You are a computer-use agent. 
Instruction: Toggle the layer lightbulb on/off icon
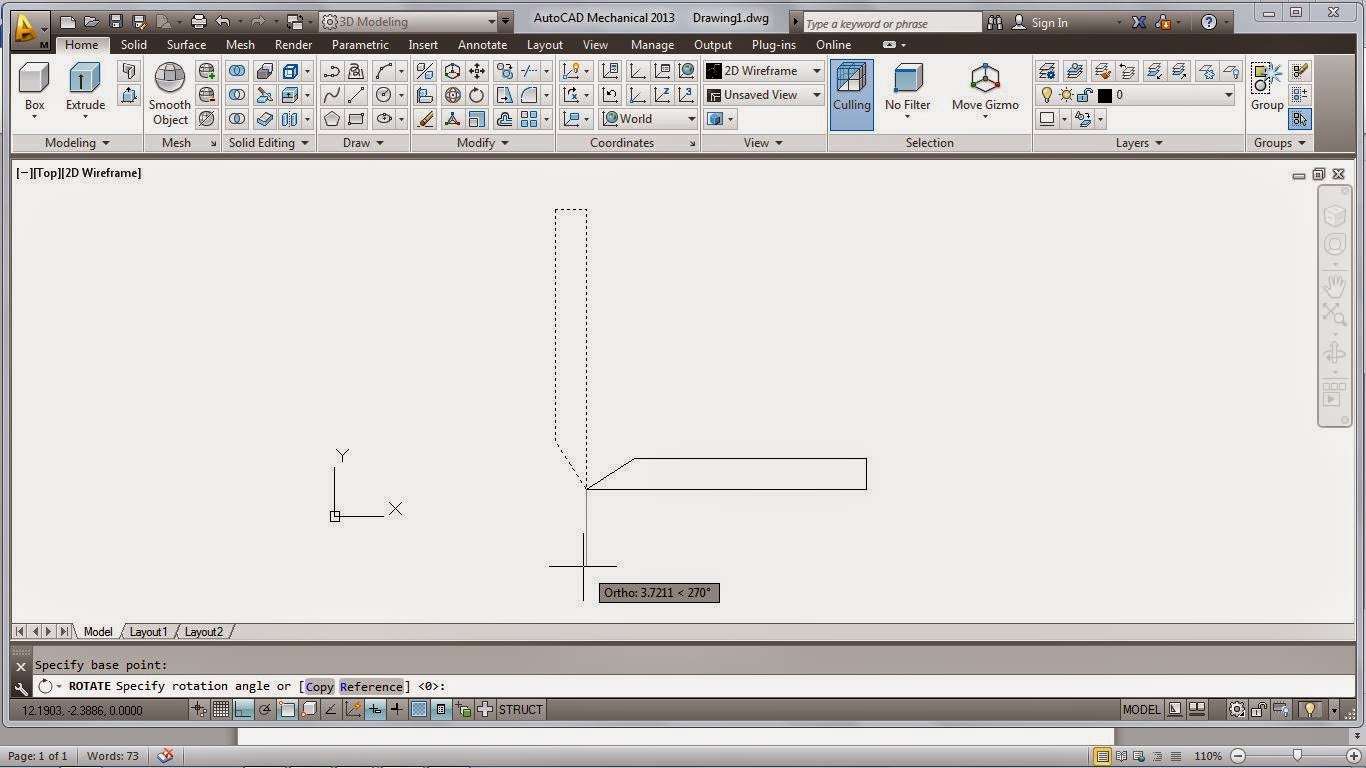point(1047,95)
